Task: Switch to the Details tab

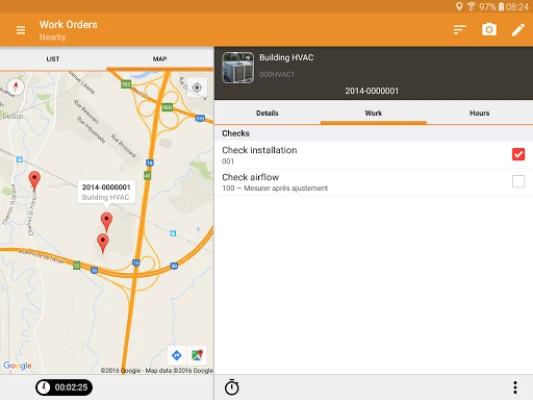Action: [x=267, y=113]
